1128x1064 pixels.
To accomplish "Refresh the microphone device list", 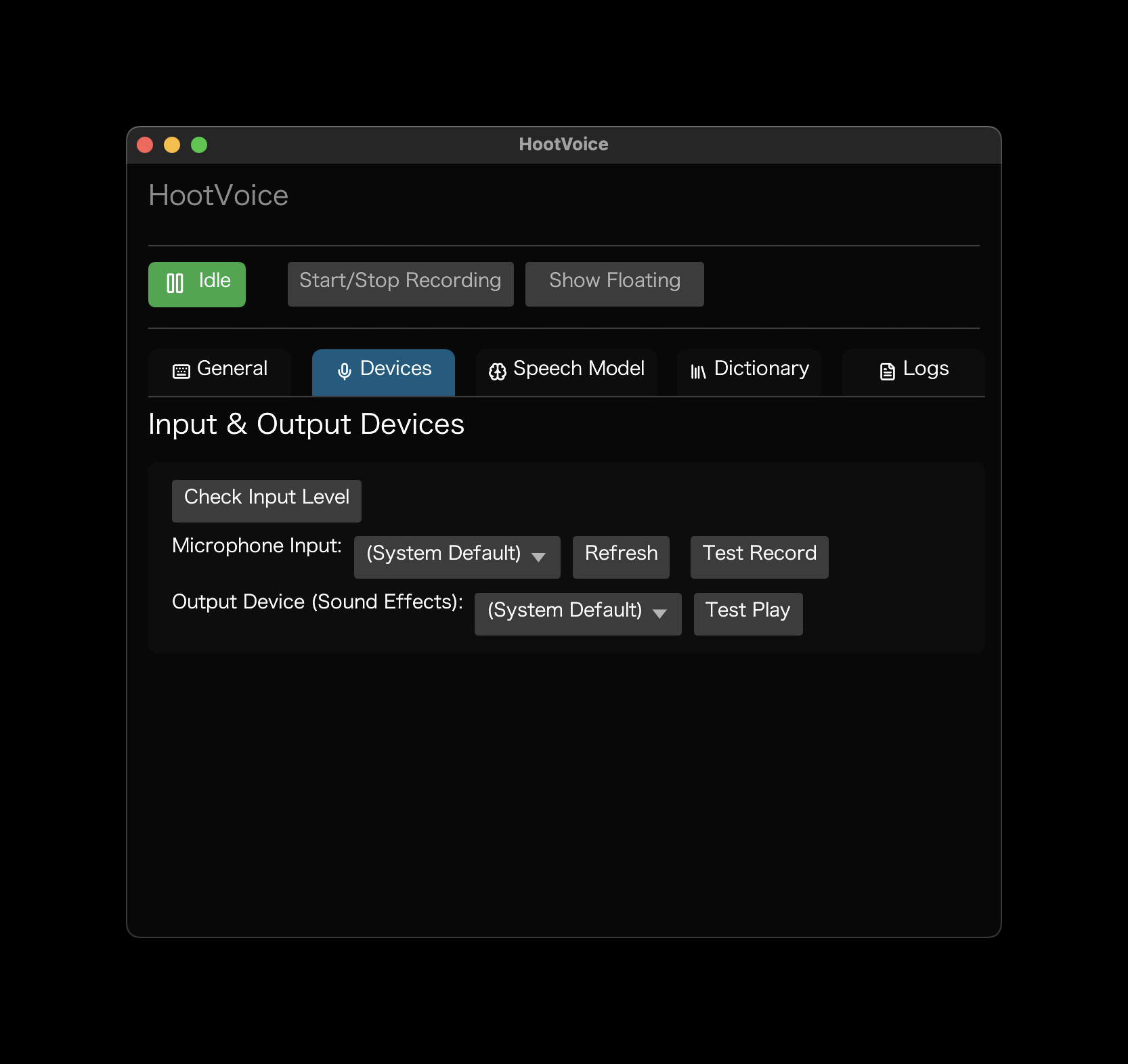I will (x=621, y=556).
